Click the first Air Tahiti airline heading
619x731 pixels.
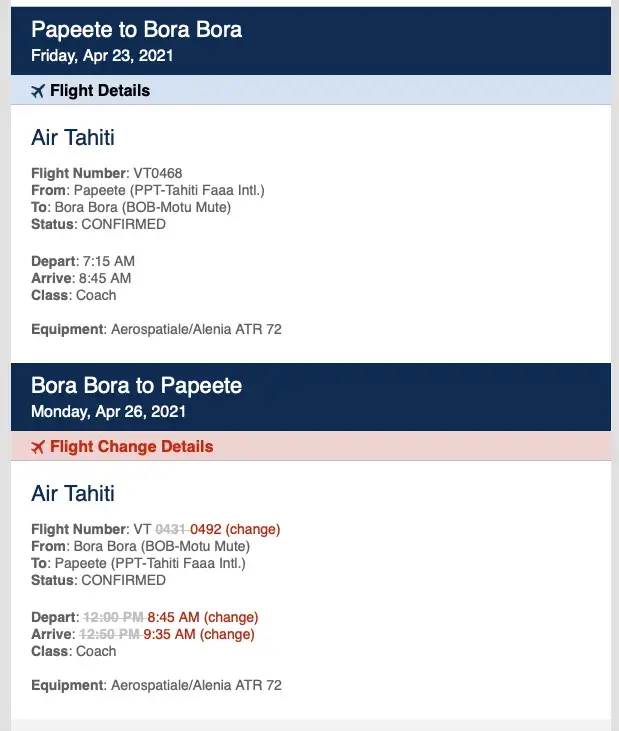(73, 137)
